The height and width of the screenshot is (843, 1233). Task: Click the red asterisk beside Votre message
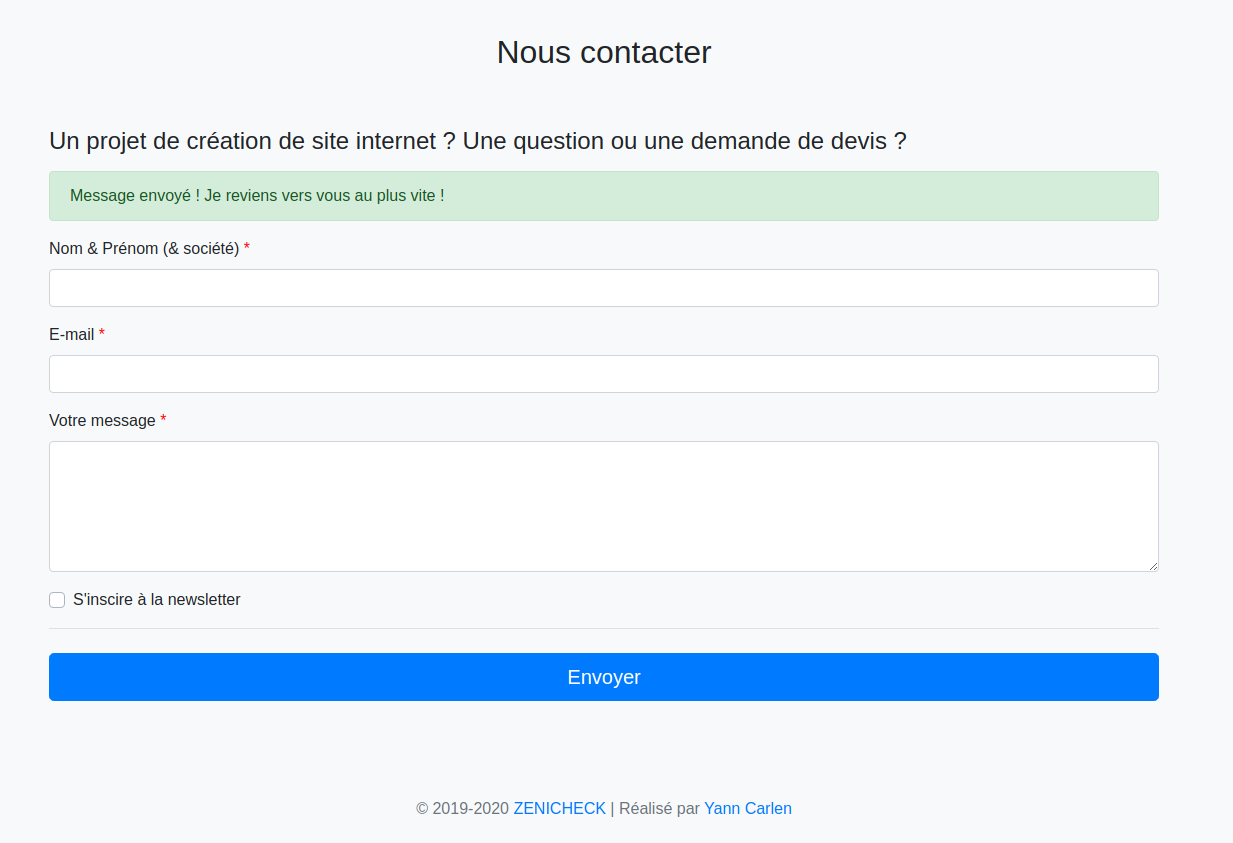click(163, 419)
